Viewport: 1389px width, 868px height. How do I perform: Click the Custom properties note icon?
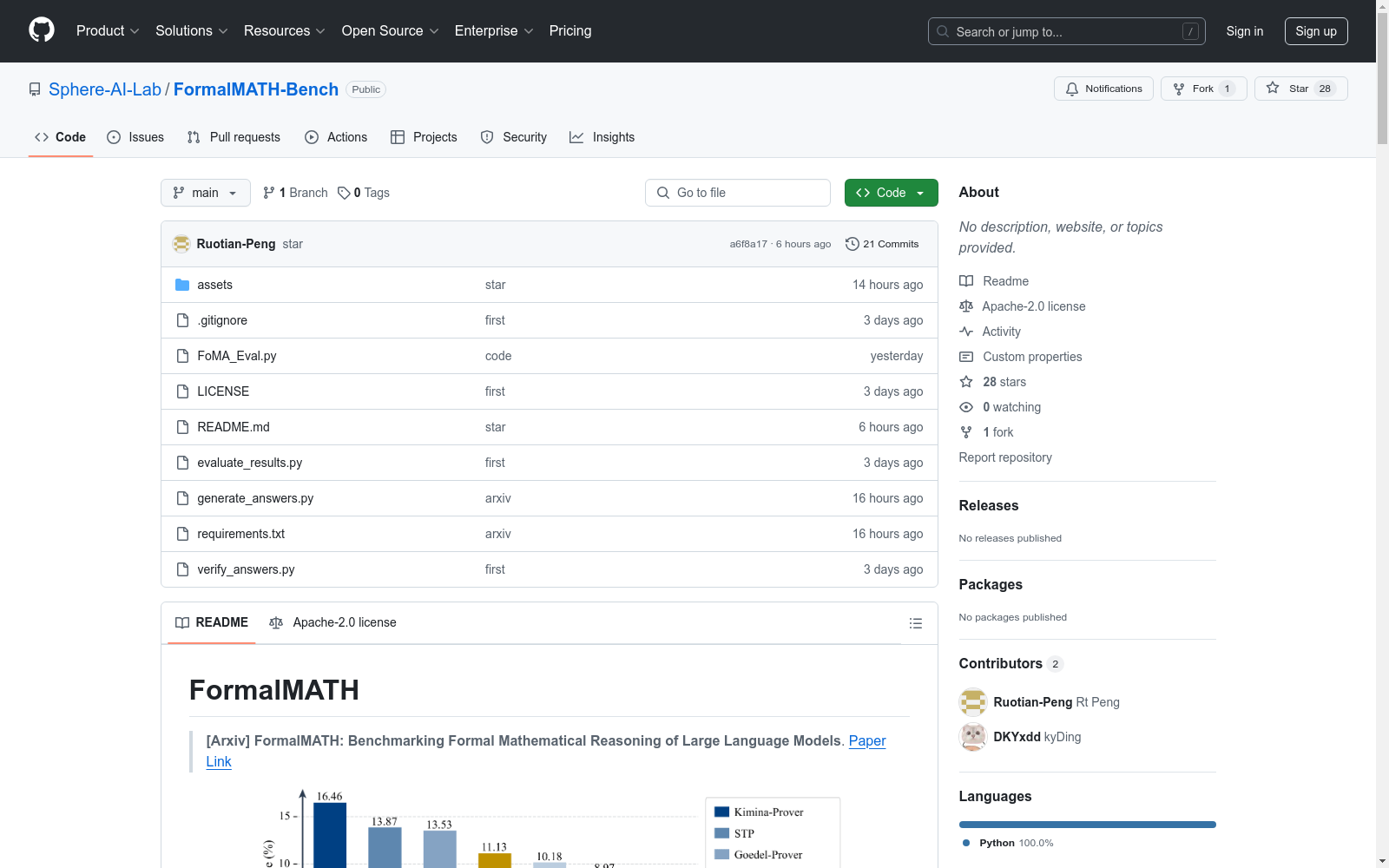tap(966, 357)
